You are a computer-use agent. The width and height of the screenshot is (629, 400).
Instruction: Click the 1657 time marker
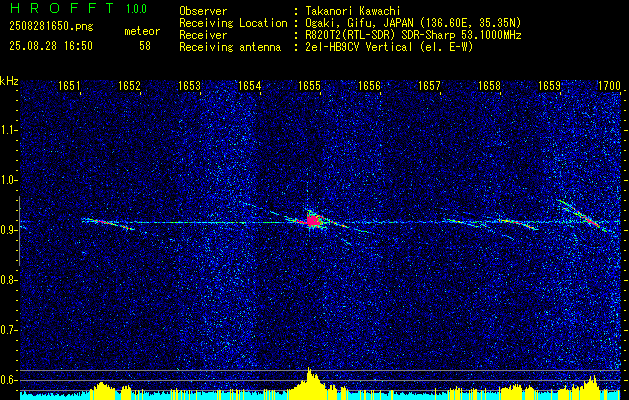pos(429,86)
